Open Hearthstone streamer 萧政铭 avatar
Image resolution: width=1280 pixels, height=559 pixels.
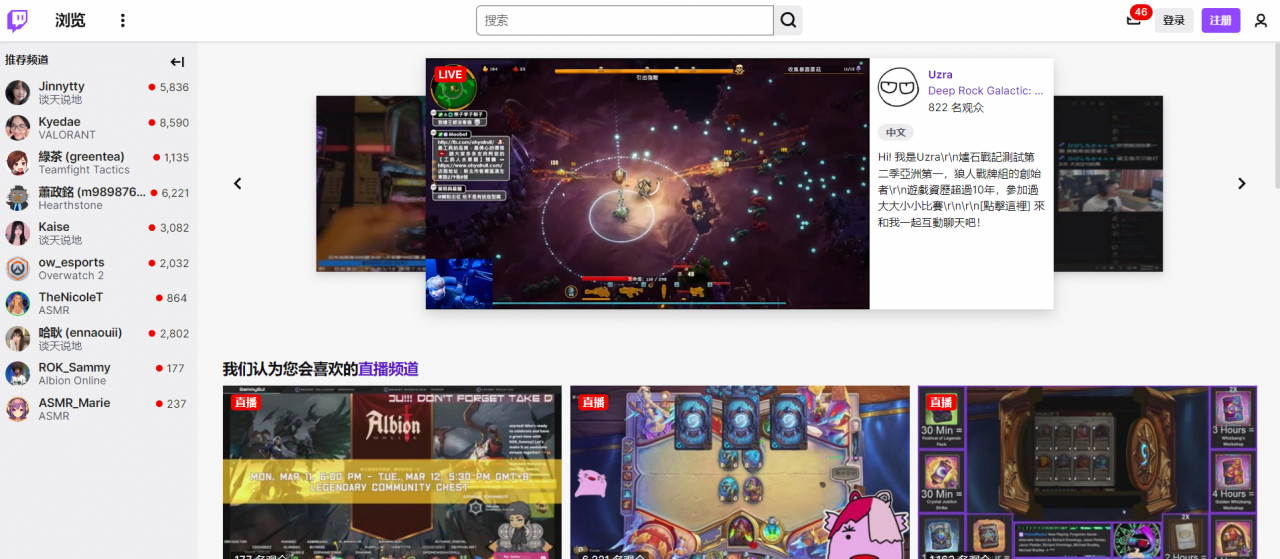point(18,198)
